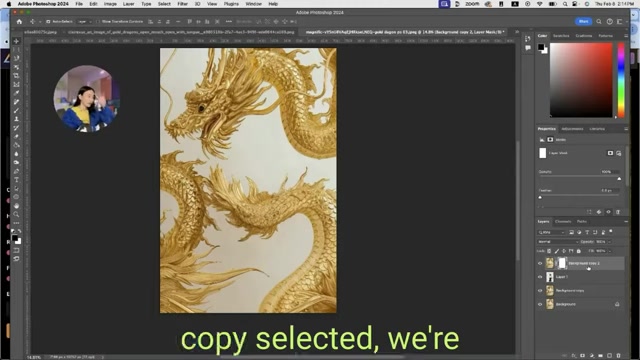The image size is (640, 360).
Task: Select the Type tool
Action: 16,180
